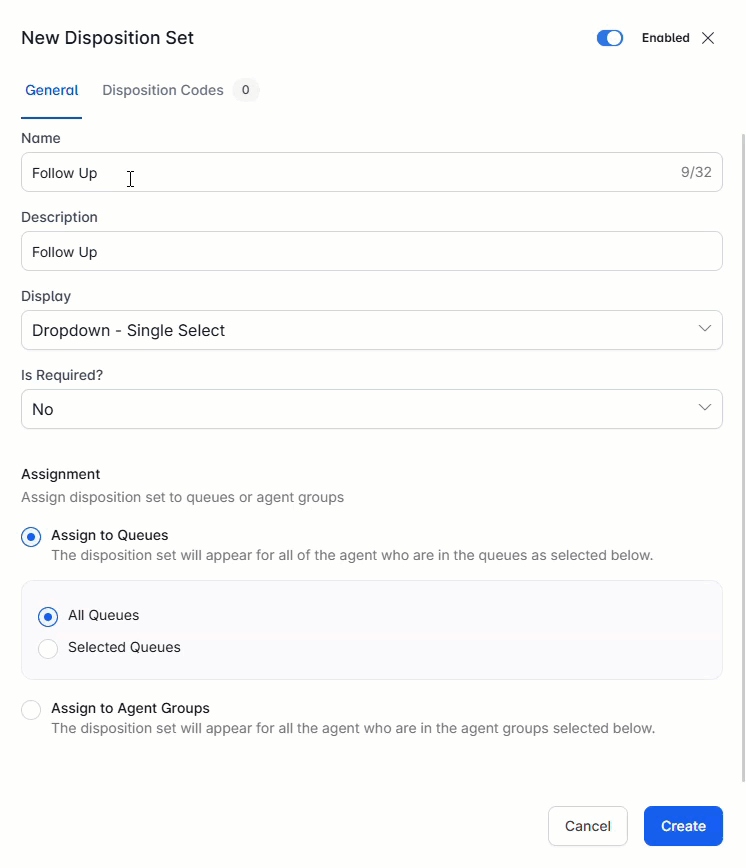Click the 9/32 character counter

[x=696, y=172]
